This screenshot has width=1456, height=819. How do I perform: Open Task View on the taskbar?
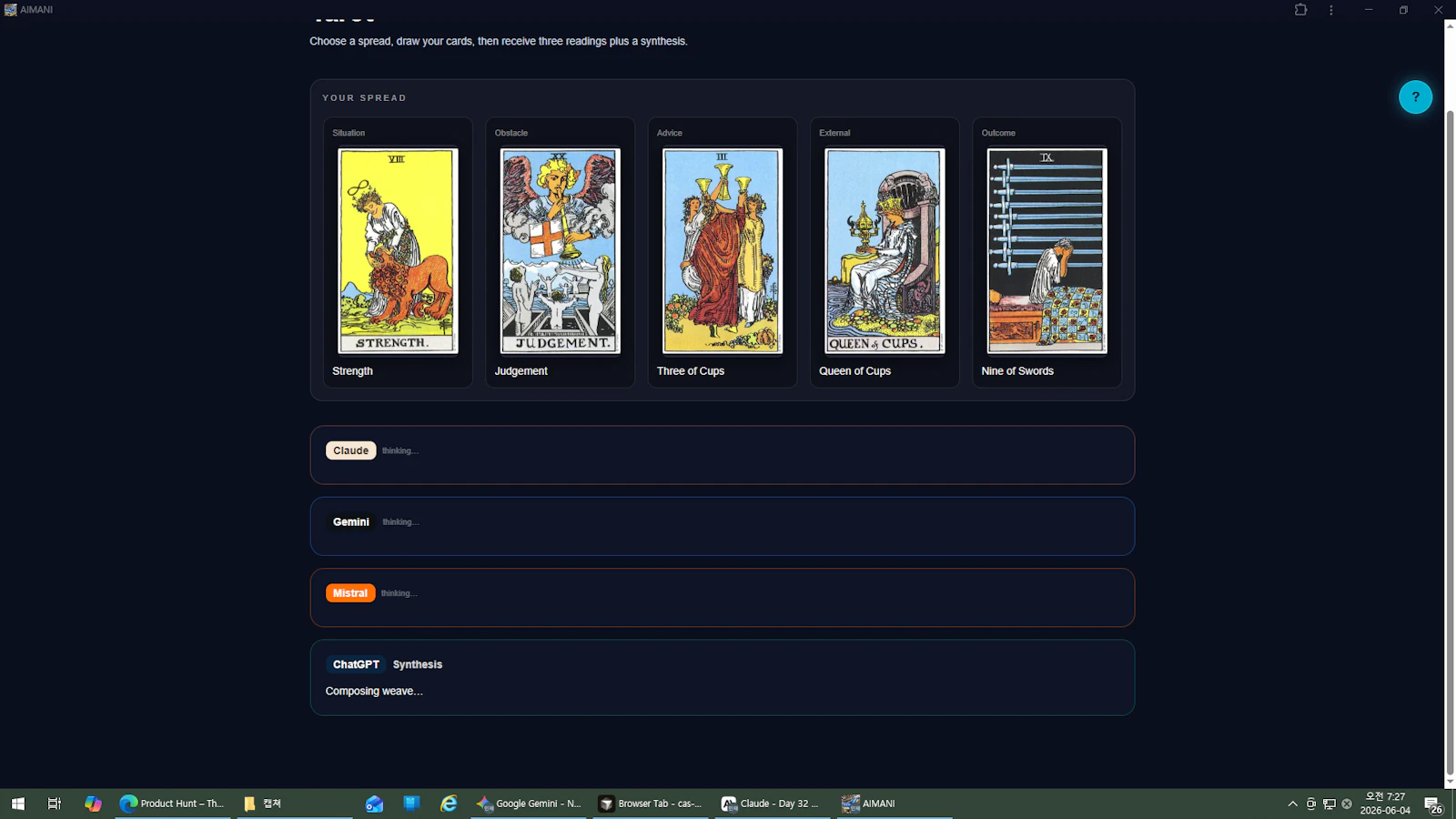pos(55,804)
